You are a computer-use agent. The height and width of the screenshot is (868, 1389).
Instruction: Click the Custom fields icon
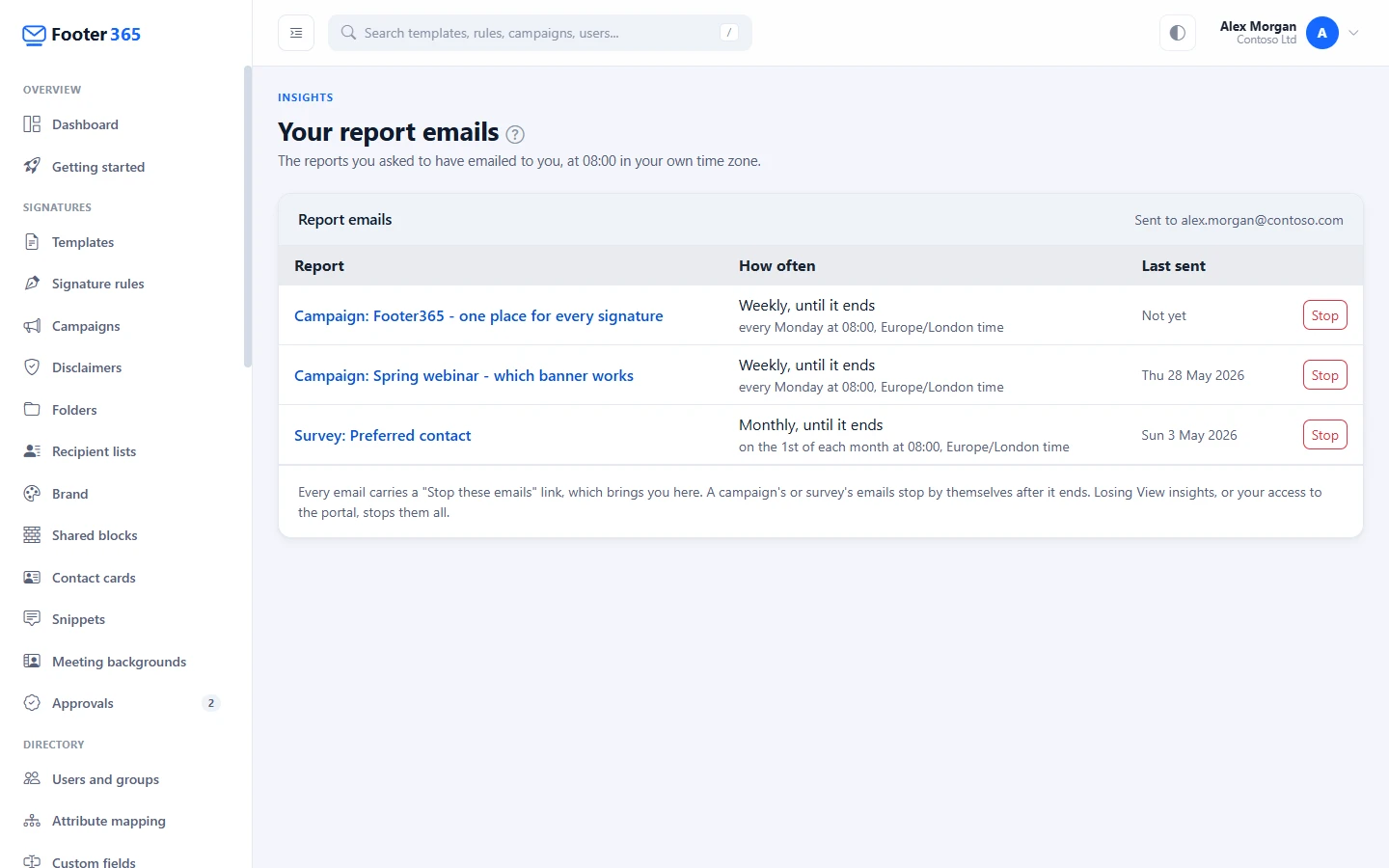[x=32, y=861]
